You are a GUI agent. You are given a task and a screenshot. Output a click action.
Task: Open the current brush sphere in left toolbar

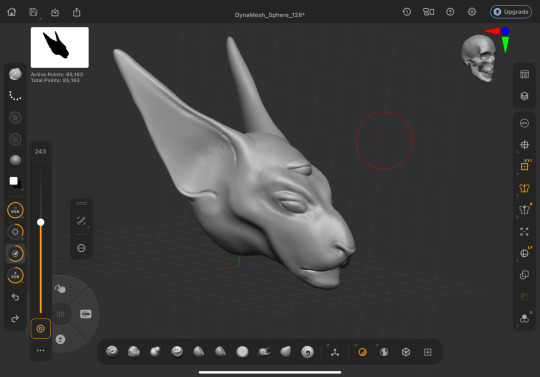(15, 74)
